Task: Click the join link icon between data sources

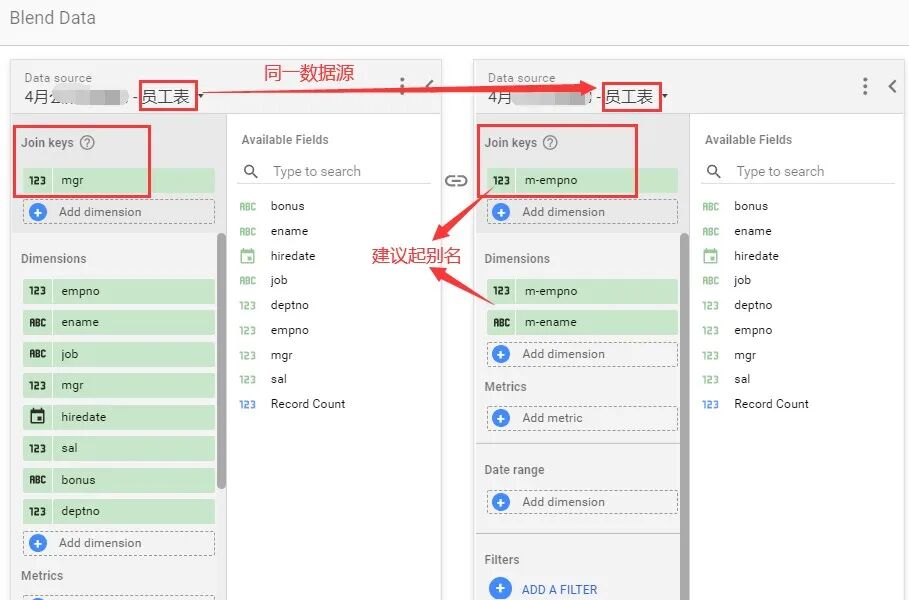Action: coord(456,181)
